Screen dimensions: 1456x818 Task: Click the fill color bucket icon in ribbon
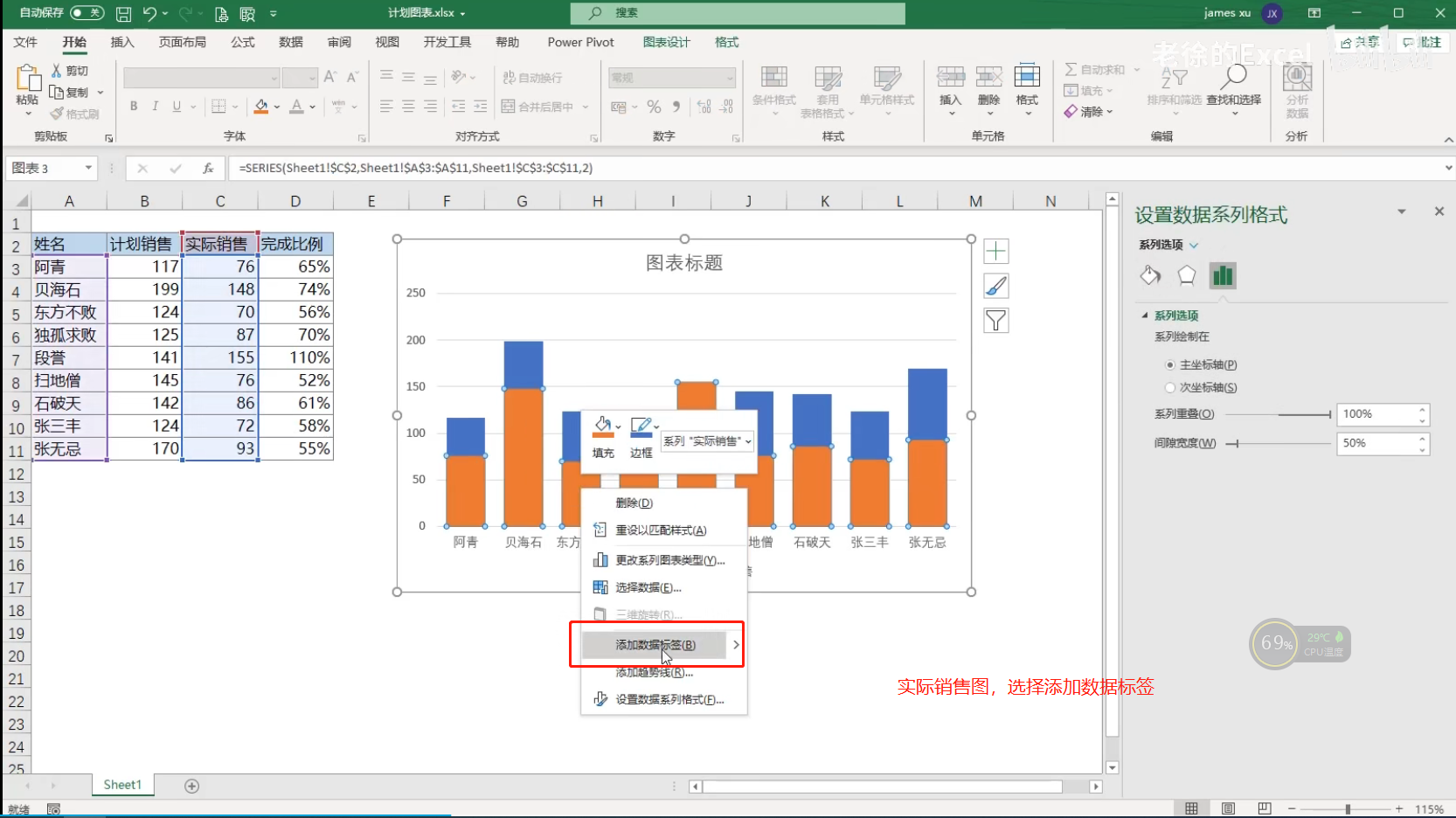point(260,107)
